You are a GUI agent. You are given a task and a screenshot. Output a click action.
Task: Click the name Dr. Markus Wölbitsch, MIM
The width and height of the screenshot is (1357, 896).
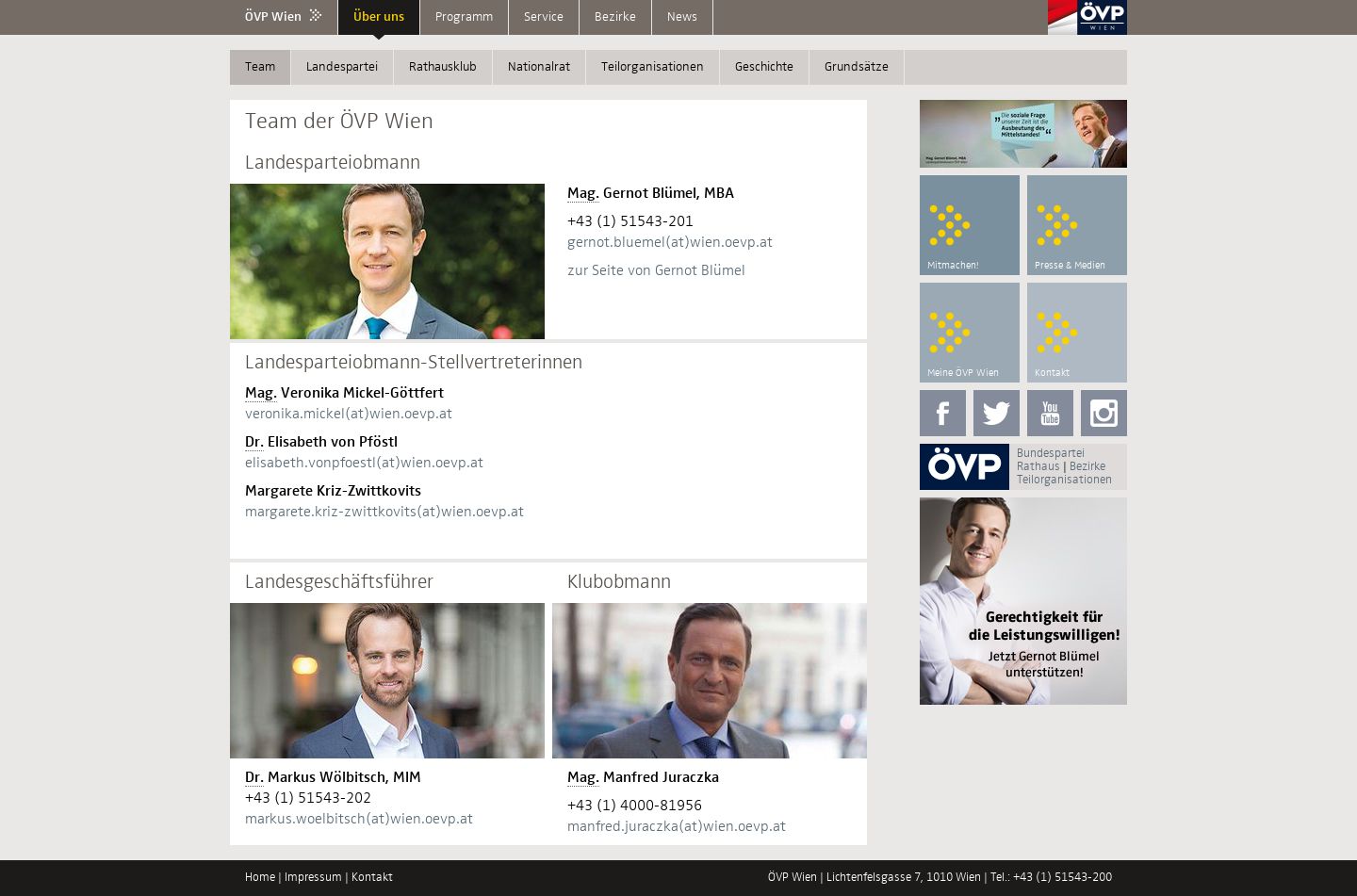333,777
